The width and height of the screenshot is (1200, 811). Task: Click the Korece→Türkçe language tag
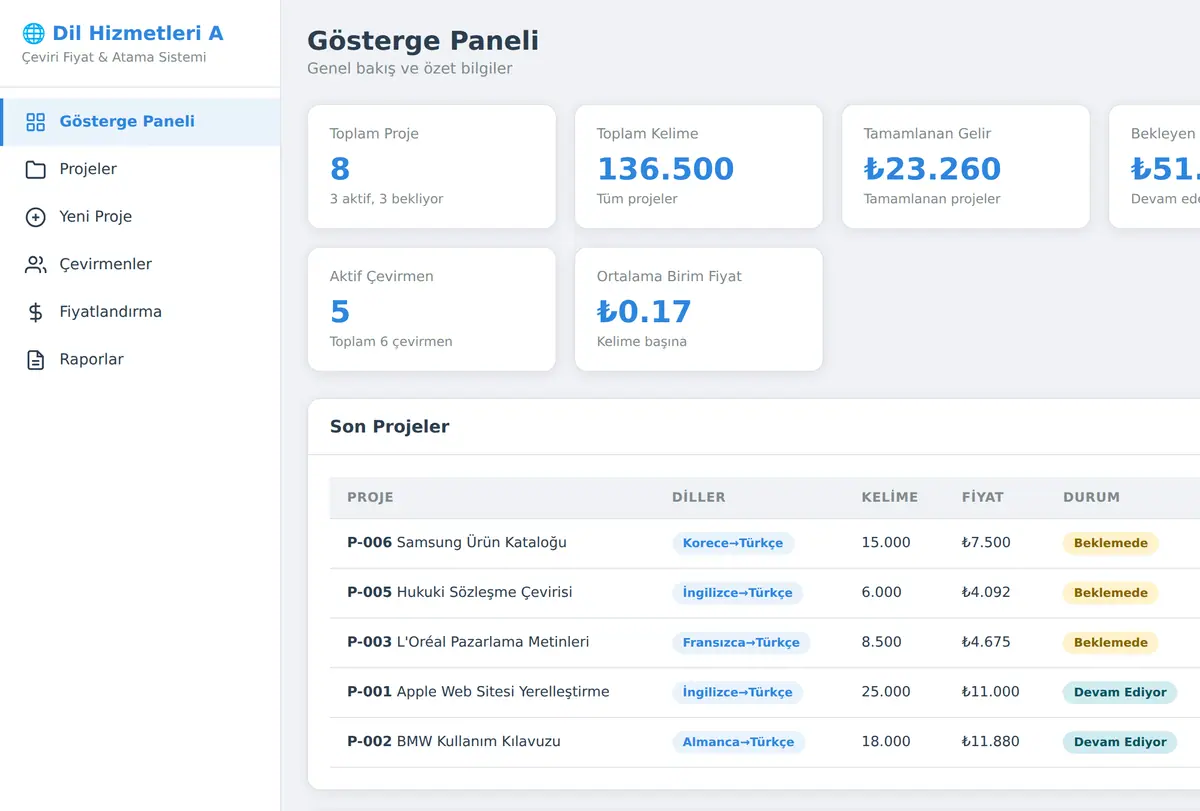(x=733, y=543)
